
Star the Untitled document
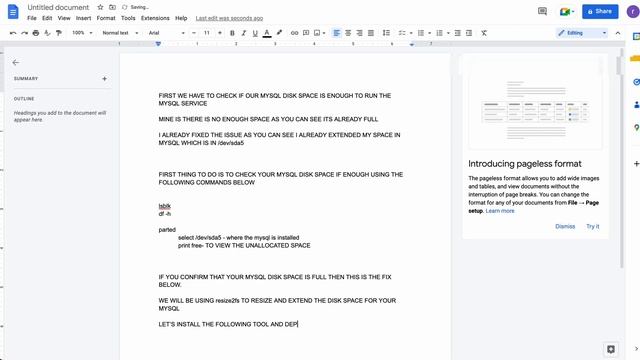pos(100,7)
